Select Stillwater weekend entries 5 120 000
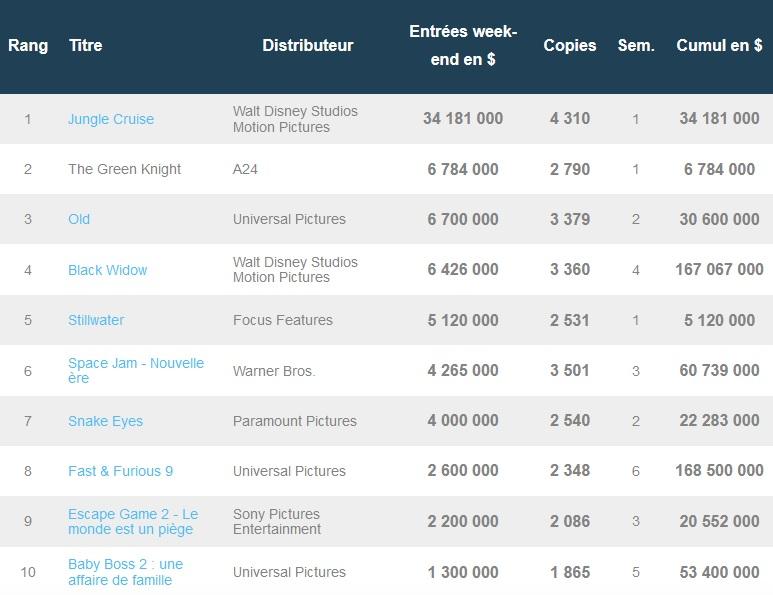The image size is (773, 595). pos(463,320)
